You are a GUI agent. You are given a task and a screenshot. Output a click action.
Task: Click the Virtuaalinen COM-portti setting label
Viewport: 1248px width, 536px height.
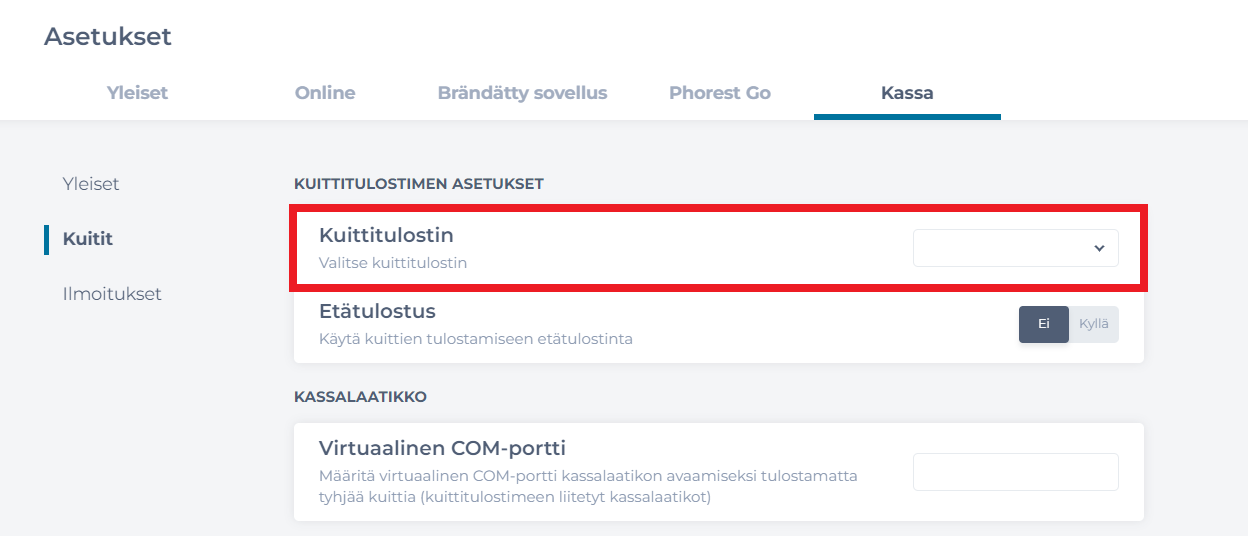pyautogui.click(x=442, y=447)
